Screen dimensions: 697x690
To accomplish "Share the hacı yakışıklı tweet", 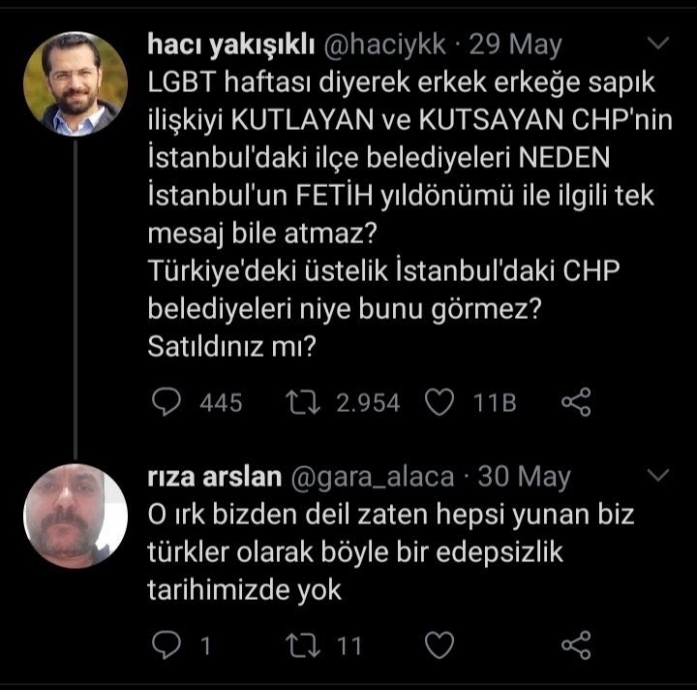I will point(577,403).
